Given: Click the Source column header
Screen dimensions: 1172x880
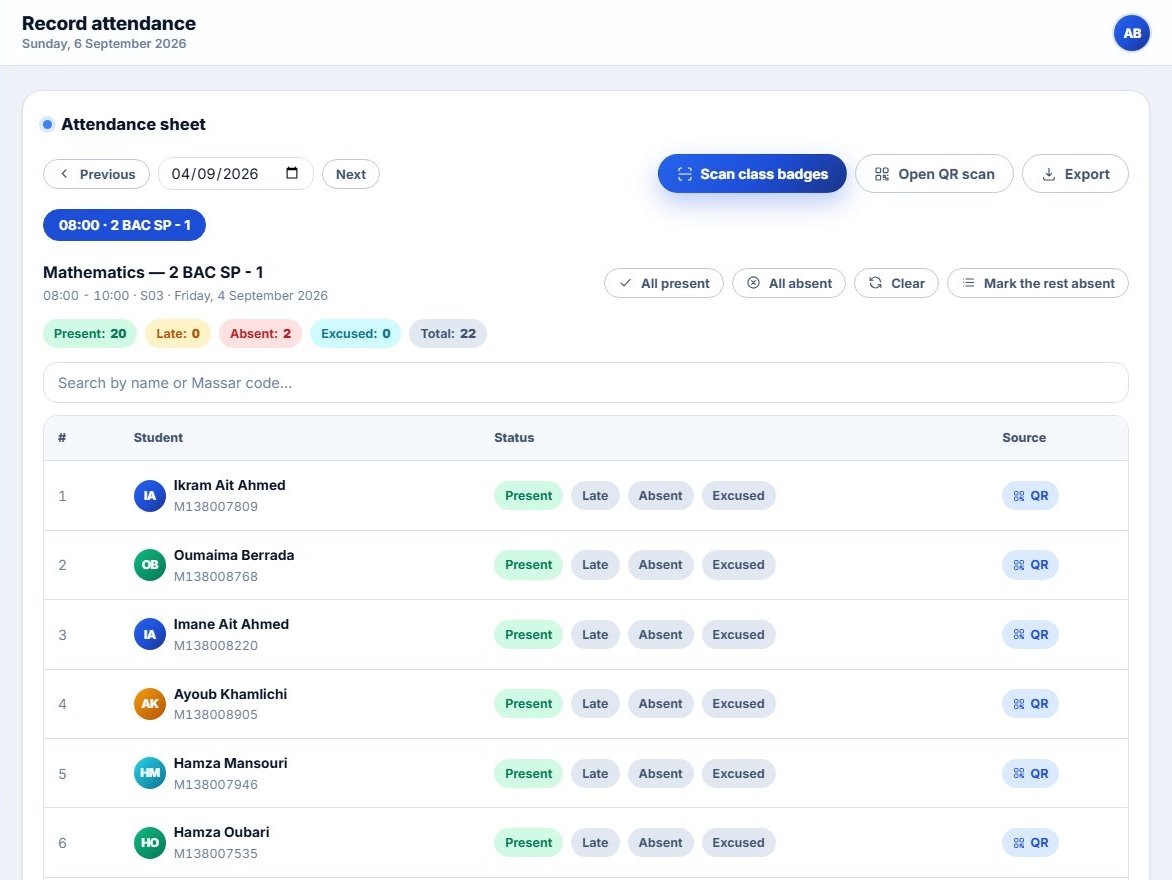Looking at the screenshot, I should 1023,437.
